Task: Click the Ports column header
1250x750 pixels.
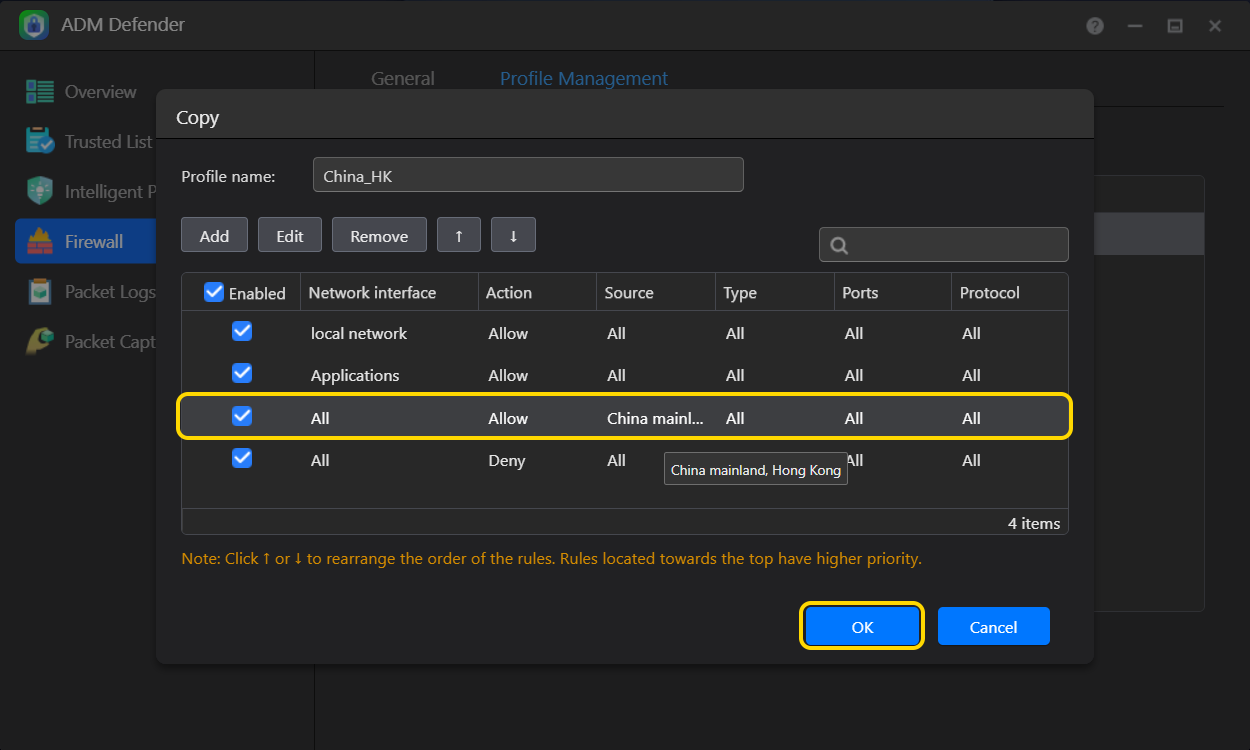Action: [x=893, y=292]
